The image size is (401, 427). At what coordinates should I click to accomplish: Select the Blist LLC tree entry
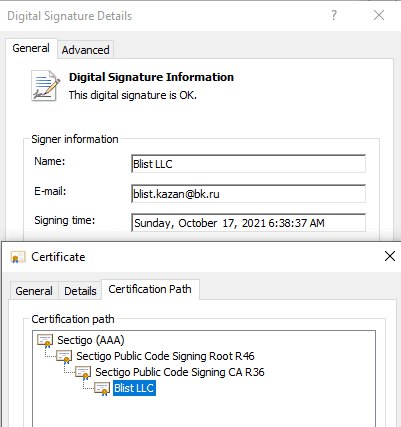tap(134, 388)
